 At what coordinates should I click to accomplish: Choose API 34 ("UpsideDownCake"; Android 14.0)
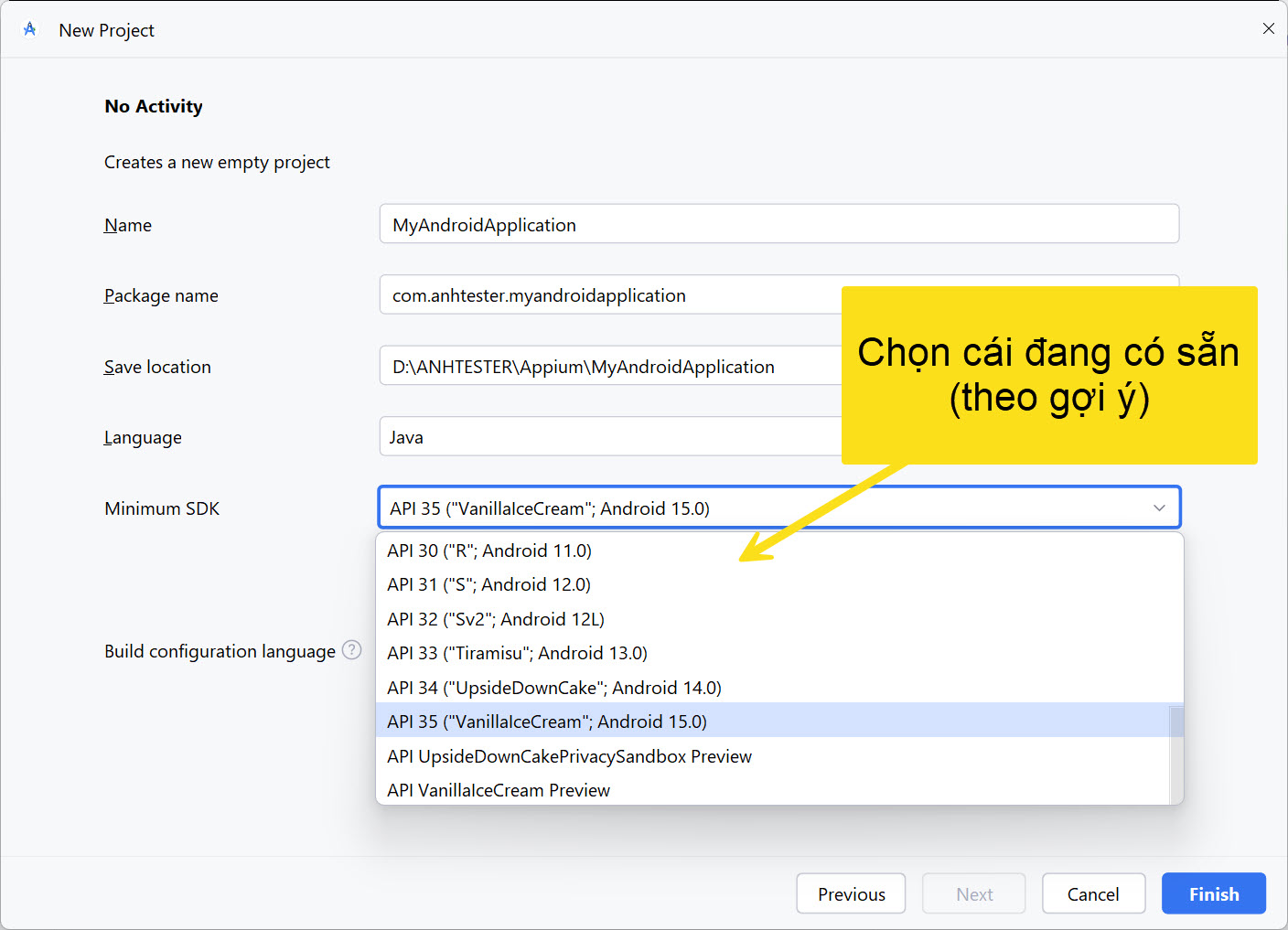(779, 688)
